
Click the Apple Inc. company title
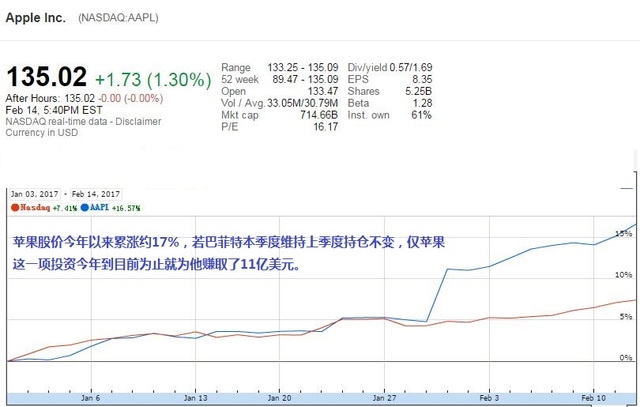(x=36, y=18)
